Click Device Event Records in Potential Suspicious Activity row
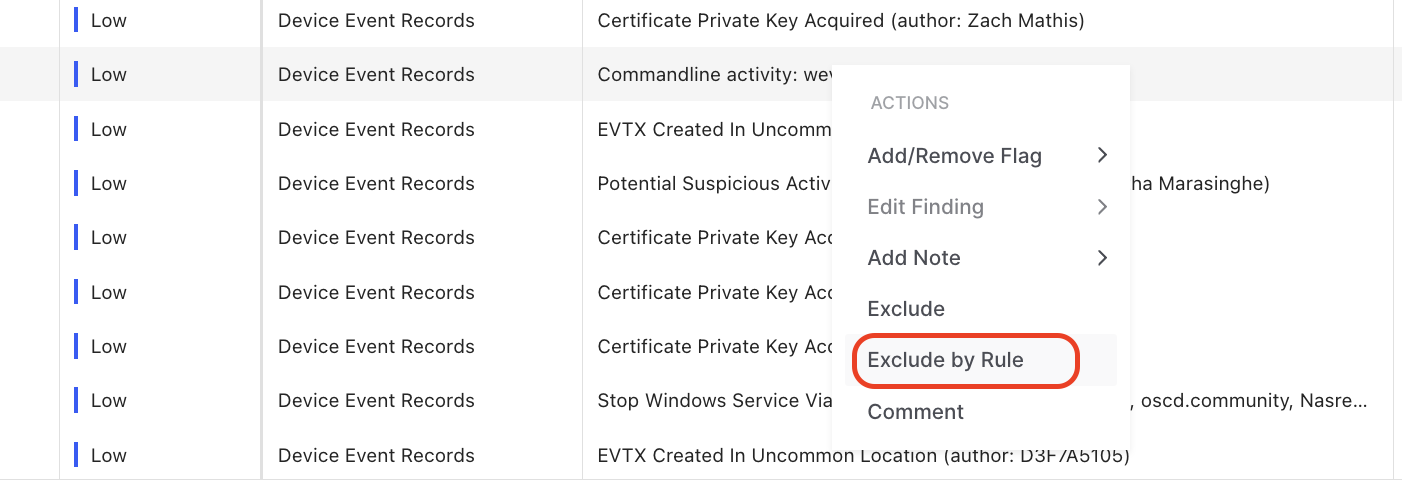The width and height of the screenshot is (1402, 484). click(x=376, y=184)
